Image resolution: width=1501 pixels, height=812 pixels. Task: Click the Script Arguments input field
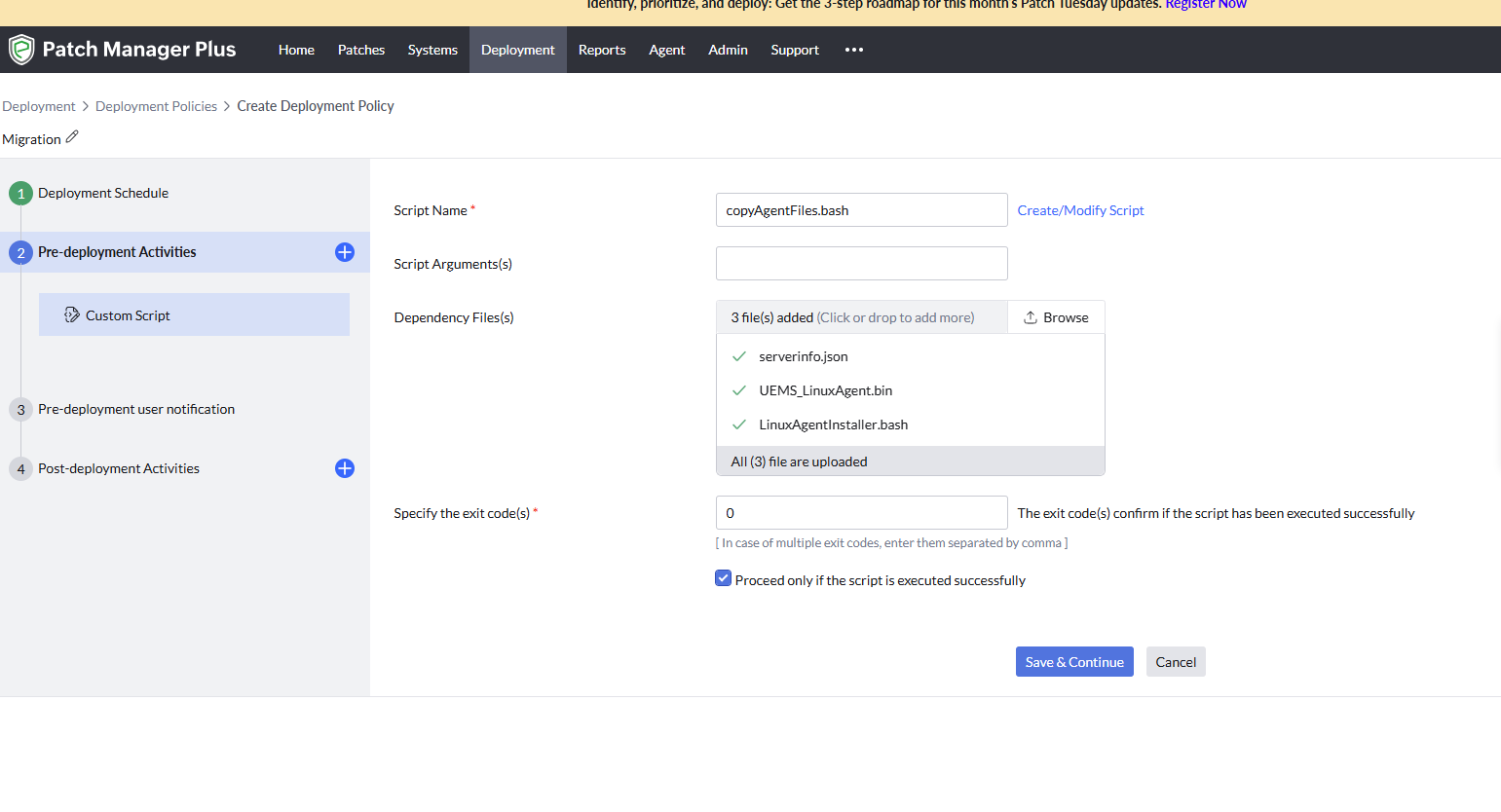pyautogui.click(x=862, y=264)
